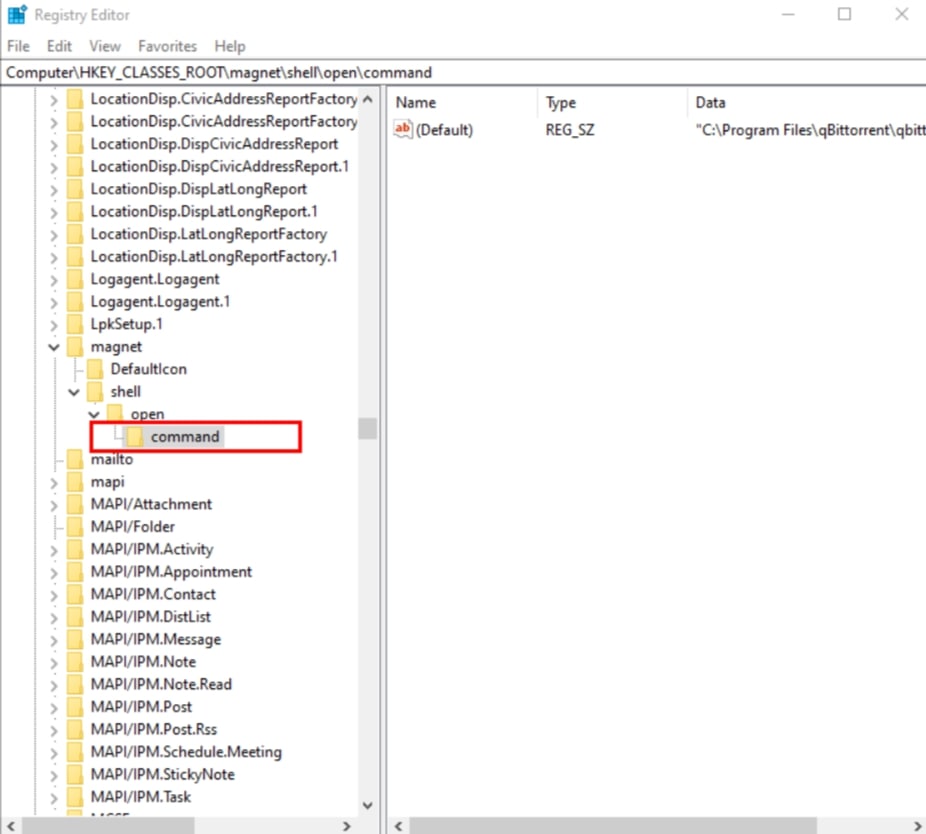The image size is (926, 834).
Task: Open the Help menu
Action: point(230,46)
